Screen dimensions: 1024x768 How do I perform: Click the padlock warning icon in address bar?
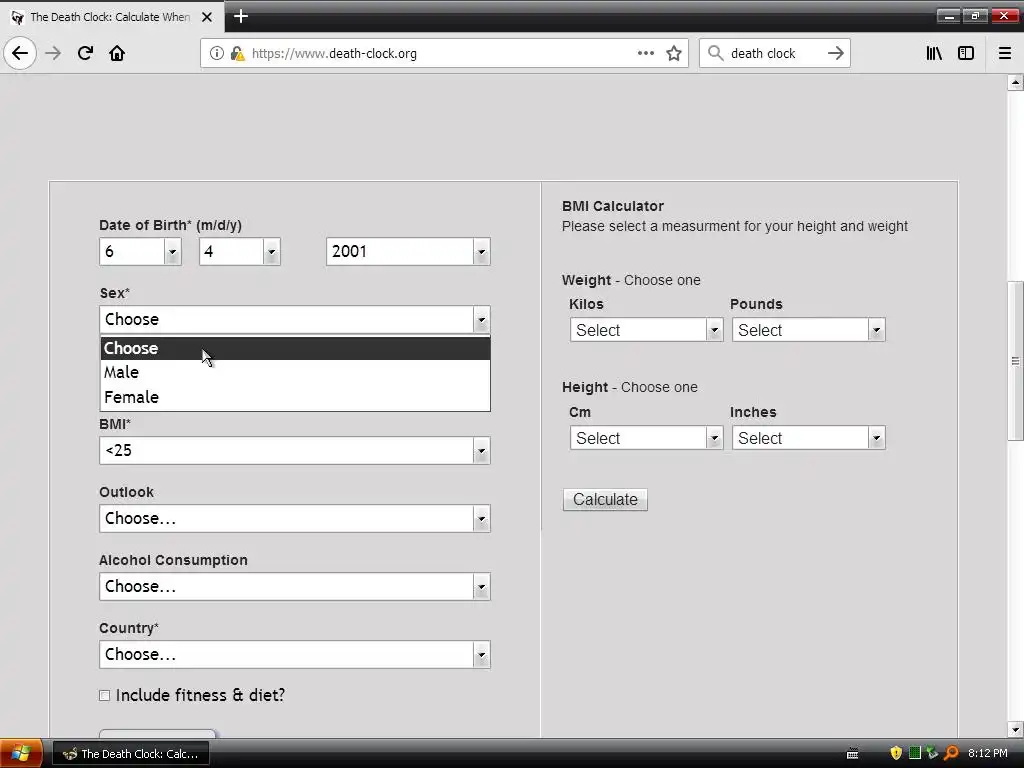click(237, 53)
